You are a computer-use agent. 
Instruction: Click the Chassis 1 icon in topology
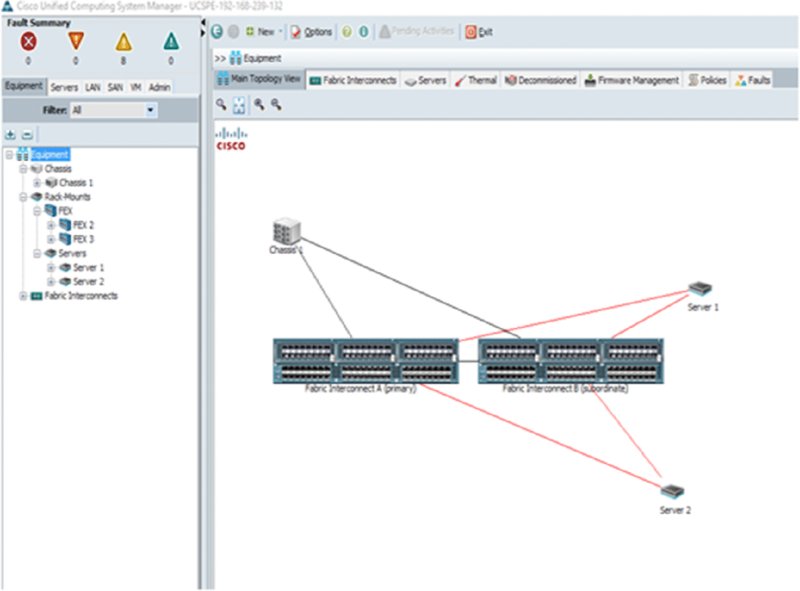pos(286,232)
